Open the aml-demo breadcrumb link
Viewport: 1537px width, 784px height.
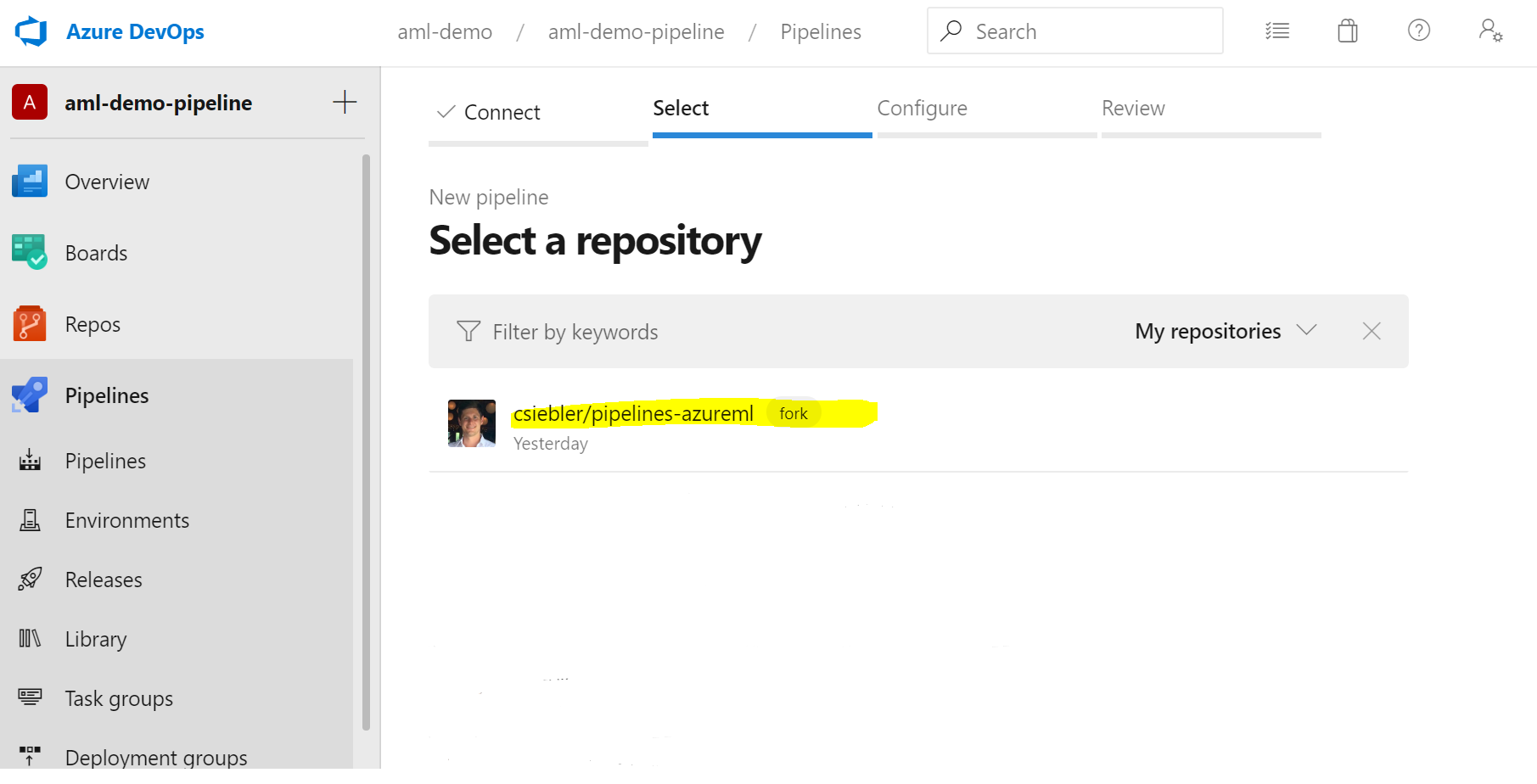[x=445, y=32]
